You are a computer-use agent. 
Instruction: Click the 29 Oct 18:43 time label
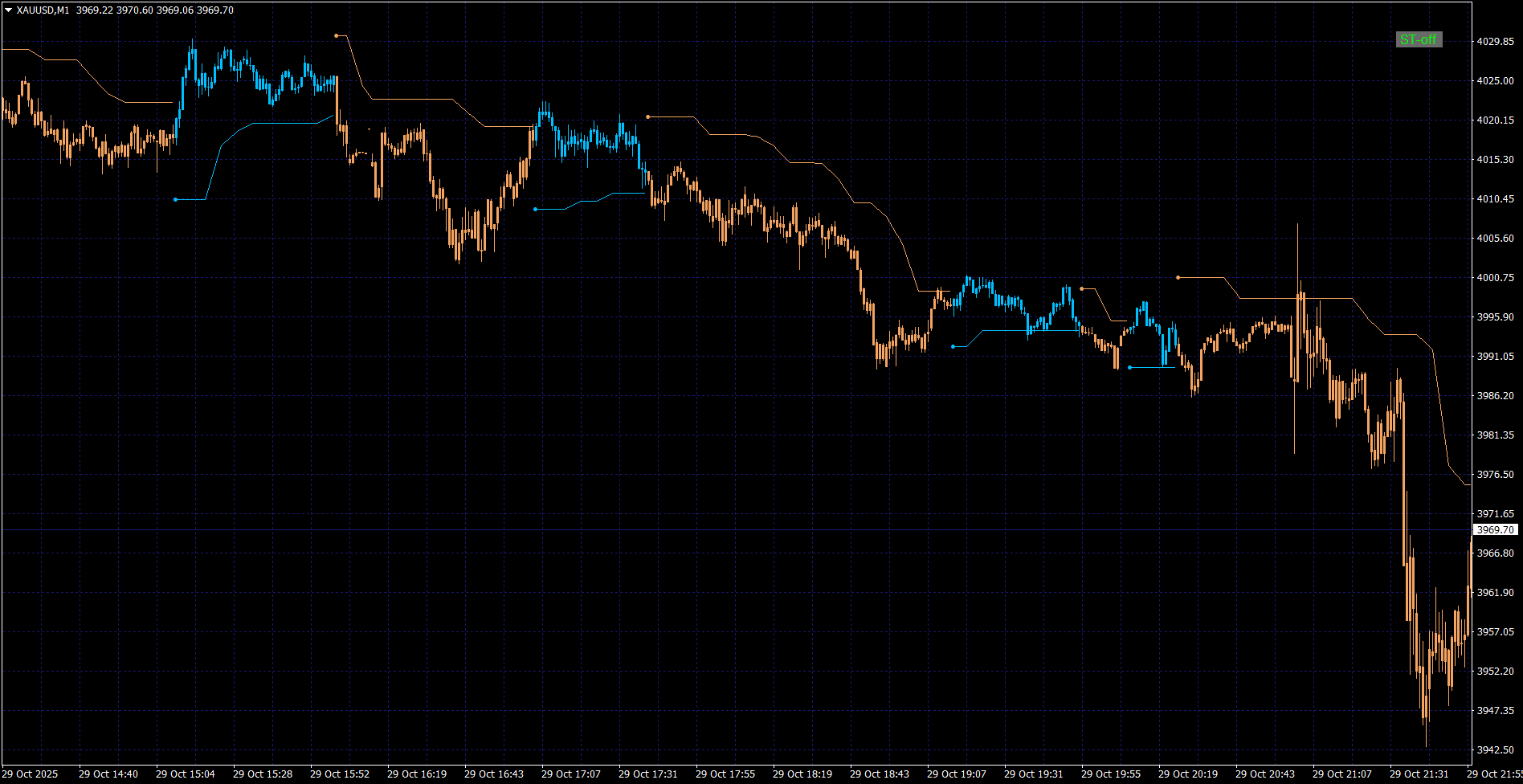880,774
